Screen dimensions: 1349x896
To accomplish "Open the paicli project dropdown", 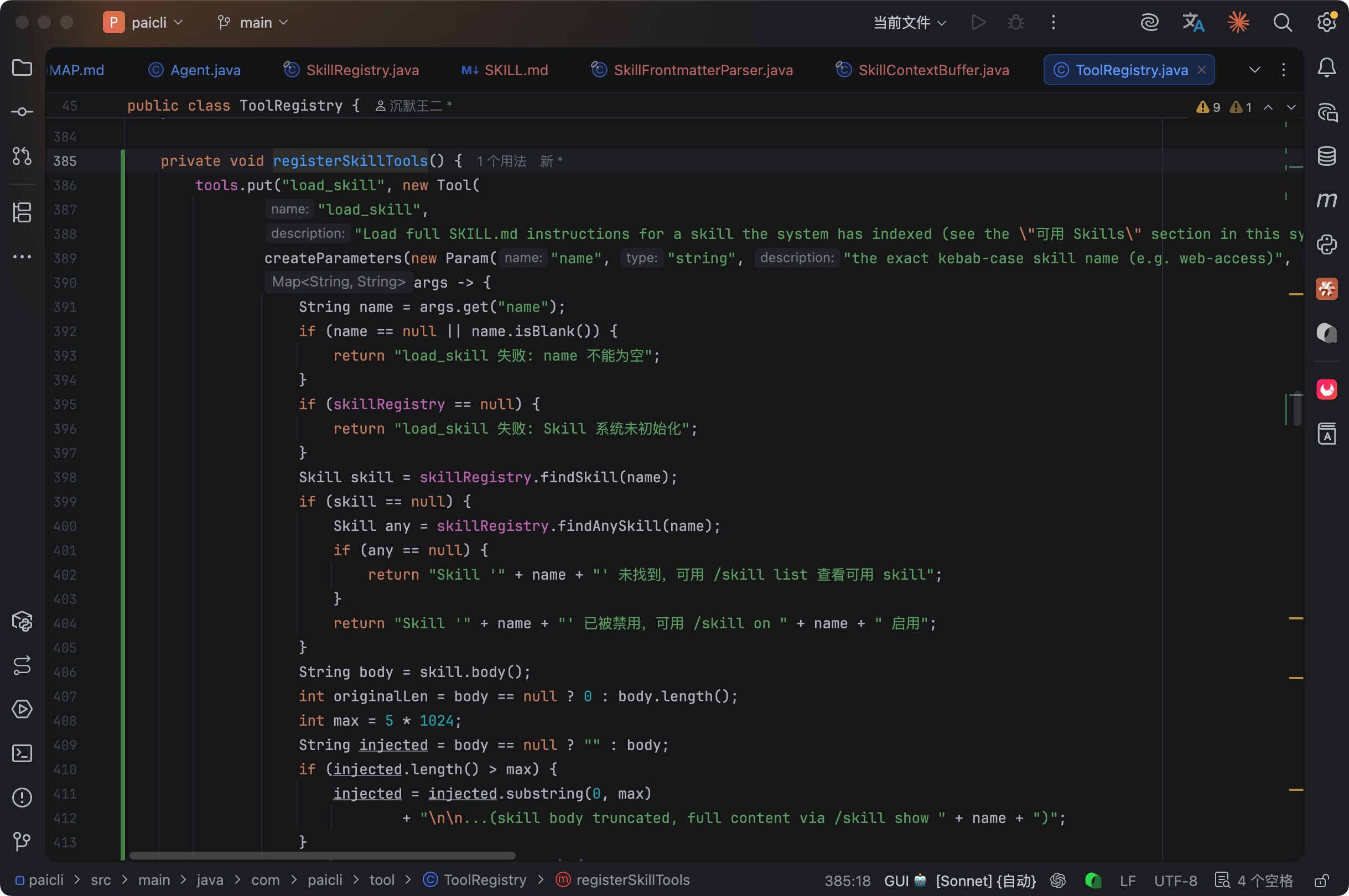I will tap(143, 22).
